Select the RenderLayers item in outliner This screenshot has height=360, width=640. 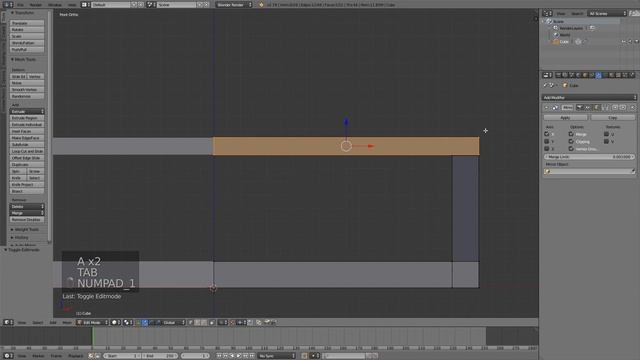tap(571, 28)
